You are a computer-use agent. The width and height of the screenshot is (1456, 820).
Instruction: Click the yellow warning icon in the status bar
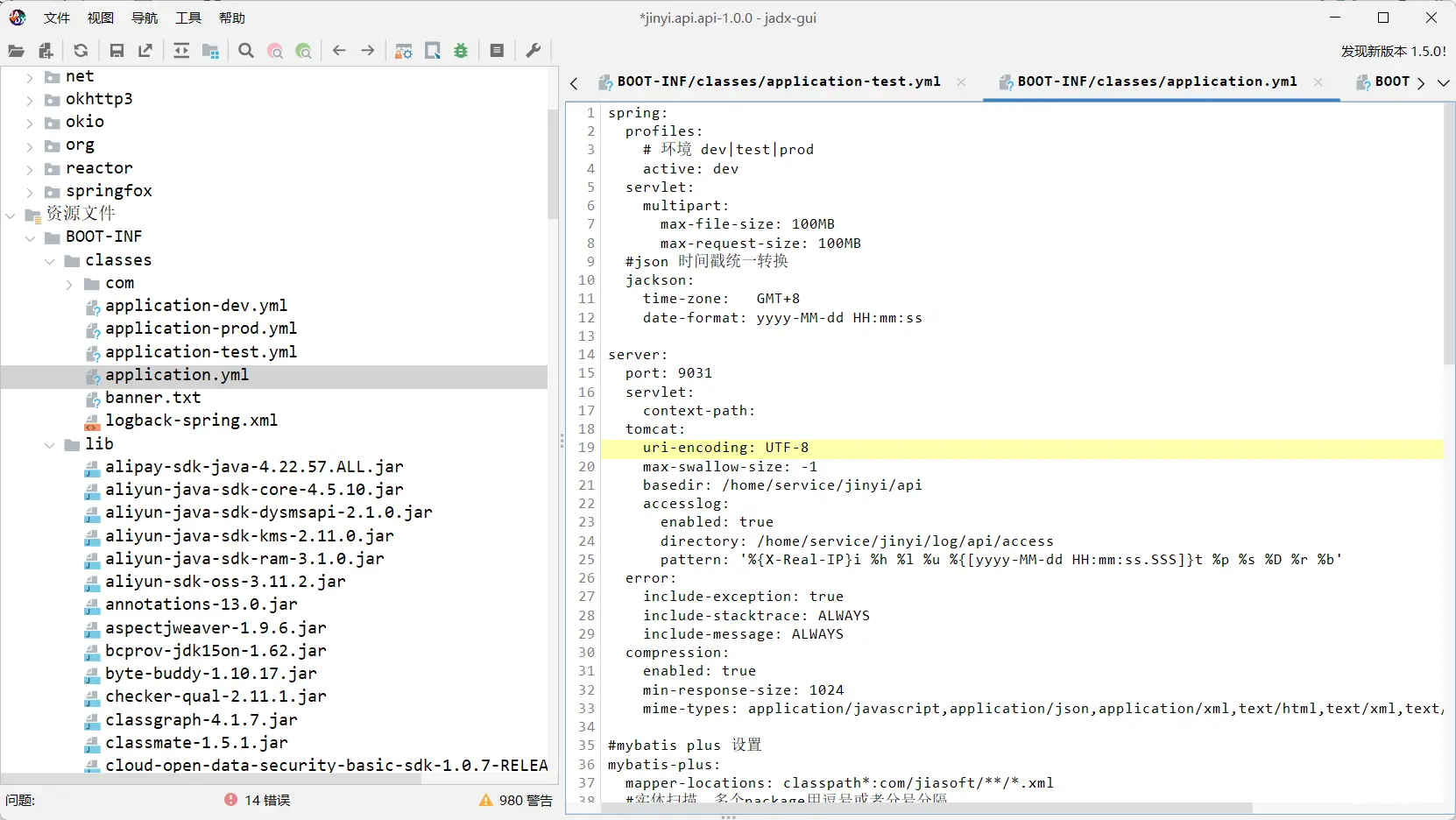(485, 800)
